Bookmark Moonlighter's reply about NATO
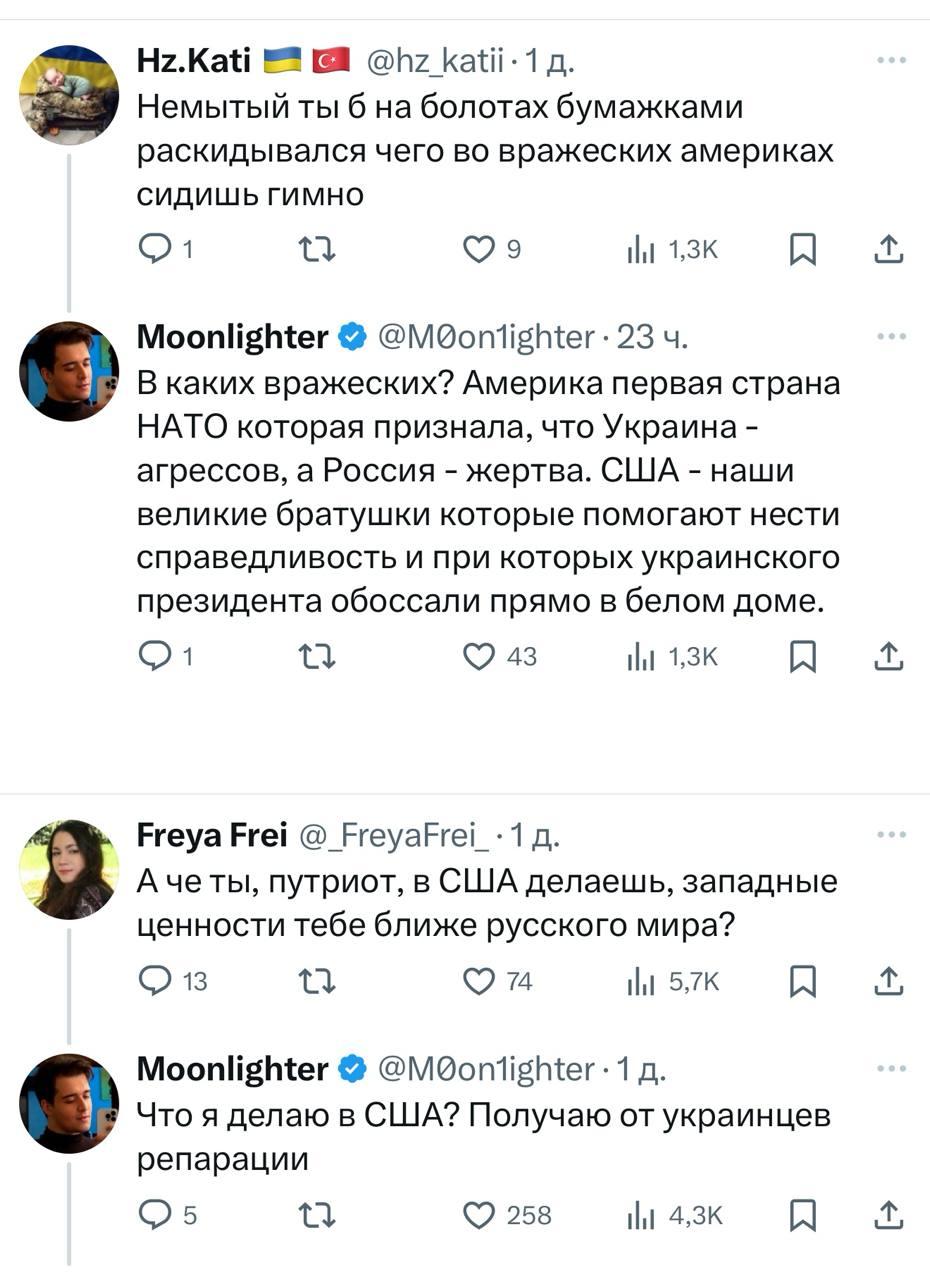Screen dimensions: 930x1280 pos(803,656)
